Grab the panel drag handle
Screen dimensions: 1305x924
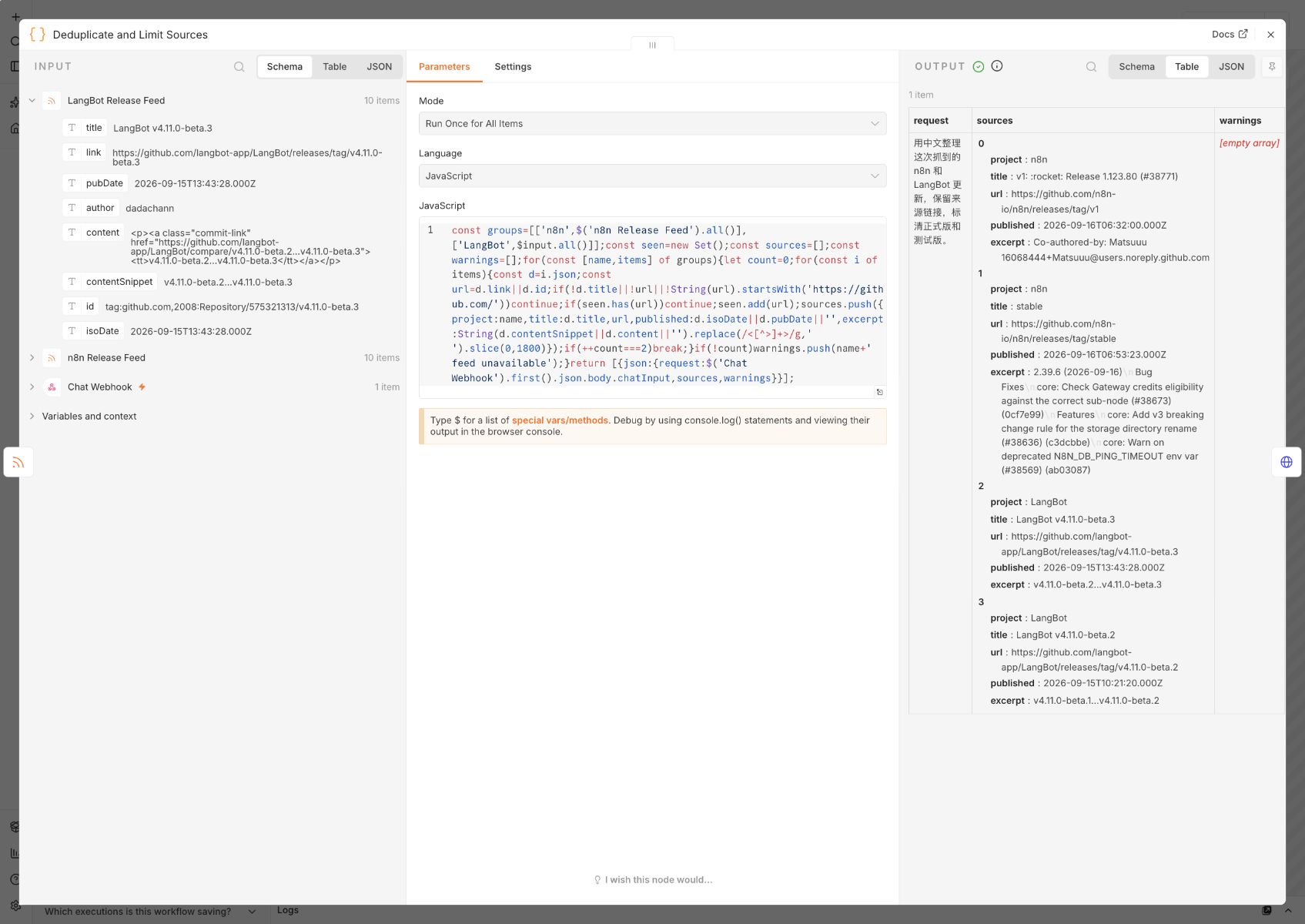pyautogui.click(x=652, y=45)
